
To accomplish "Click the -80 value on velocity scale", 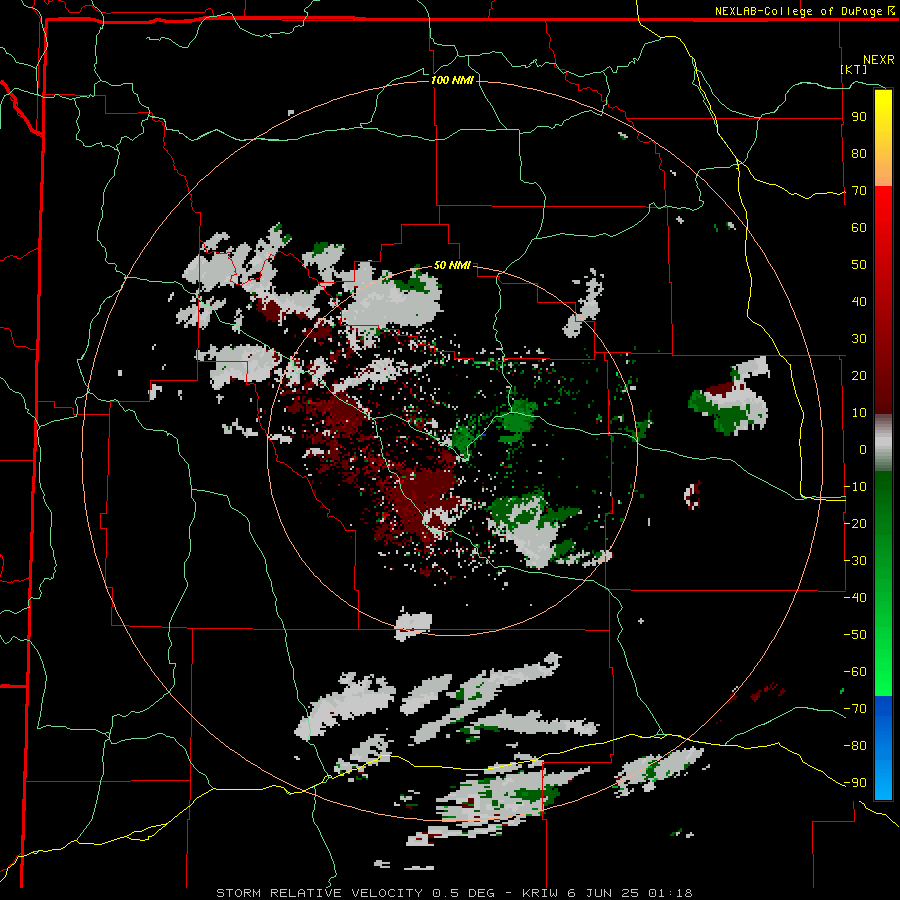I will pos(855,746).
